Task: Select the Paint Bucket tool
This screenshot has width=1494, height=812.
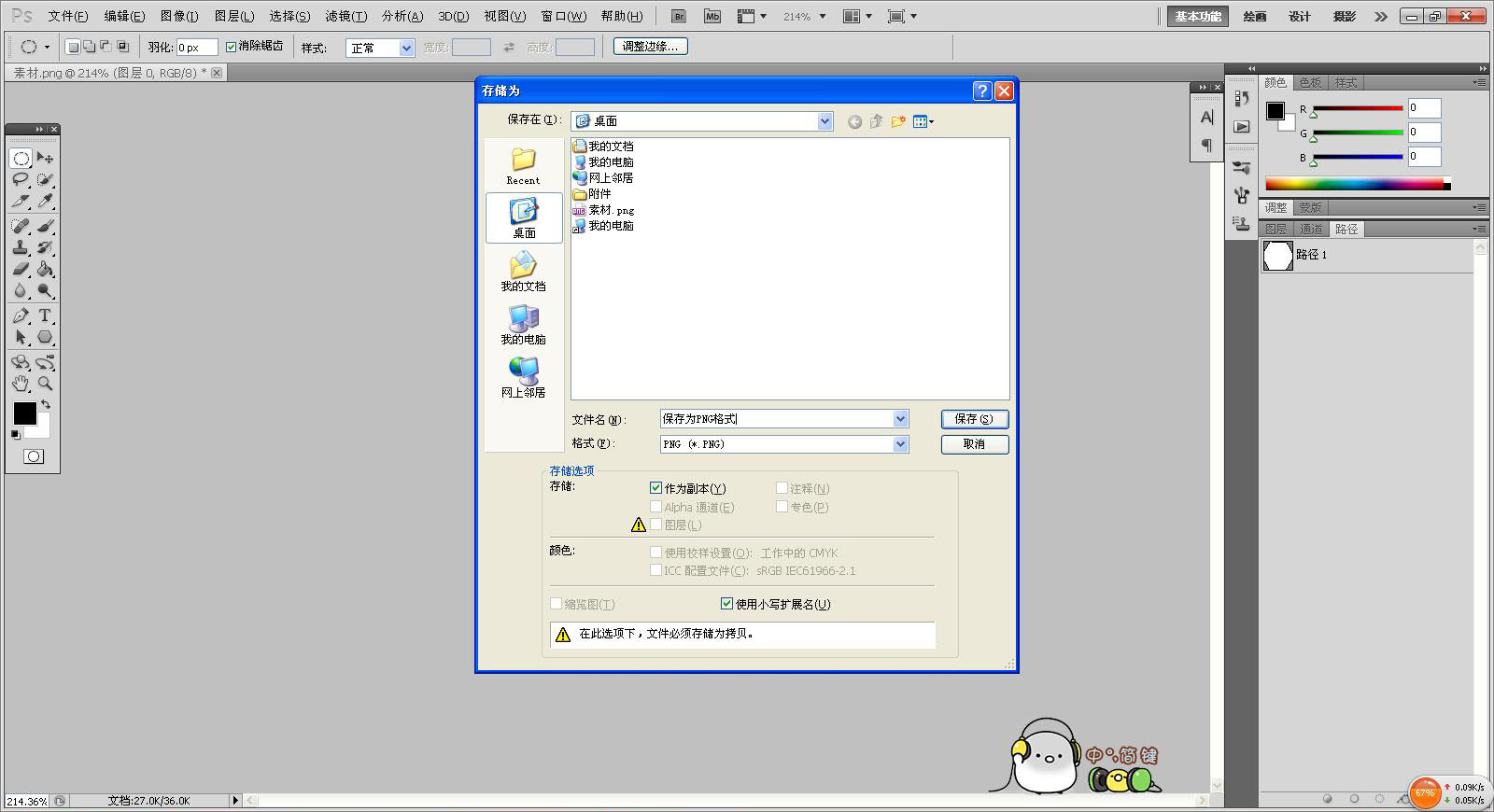Action: pos(45,269)
